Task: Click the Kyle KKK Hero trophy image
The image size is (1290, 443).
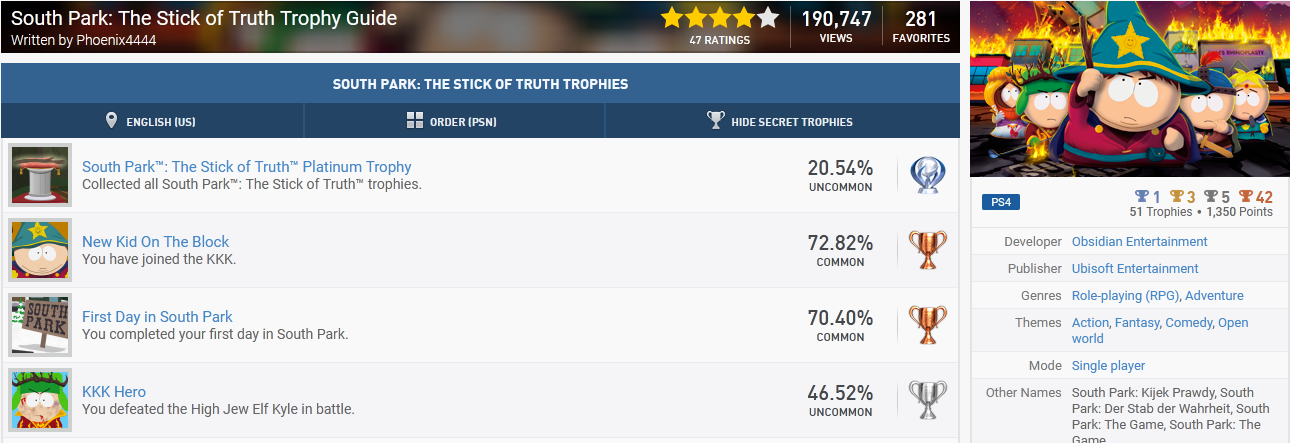Action: pos(40,400)
